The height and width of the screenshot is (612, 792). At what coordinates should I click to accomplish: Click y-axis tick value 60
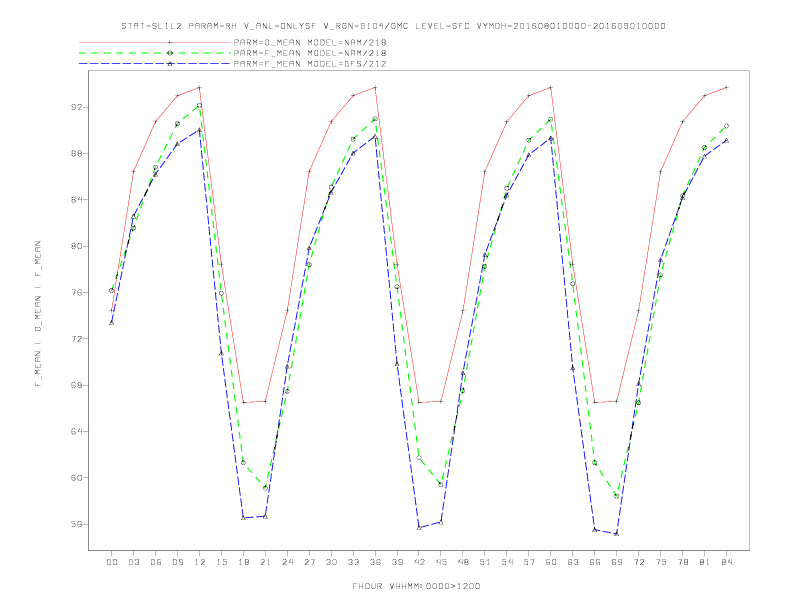[76, 477]
